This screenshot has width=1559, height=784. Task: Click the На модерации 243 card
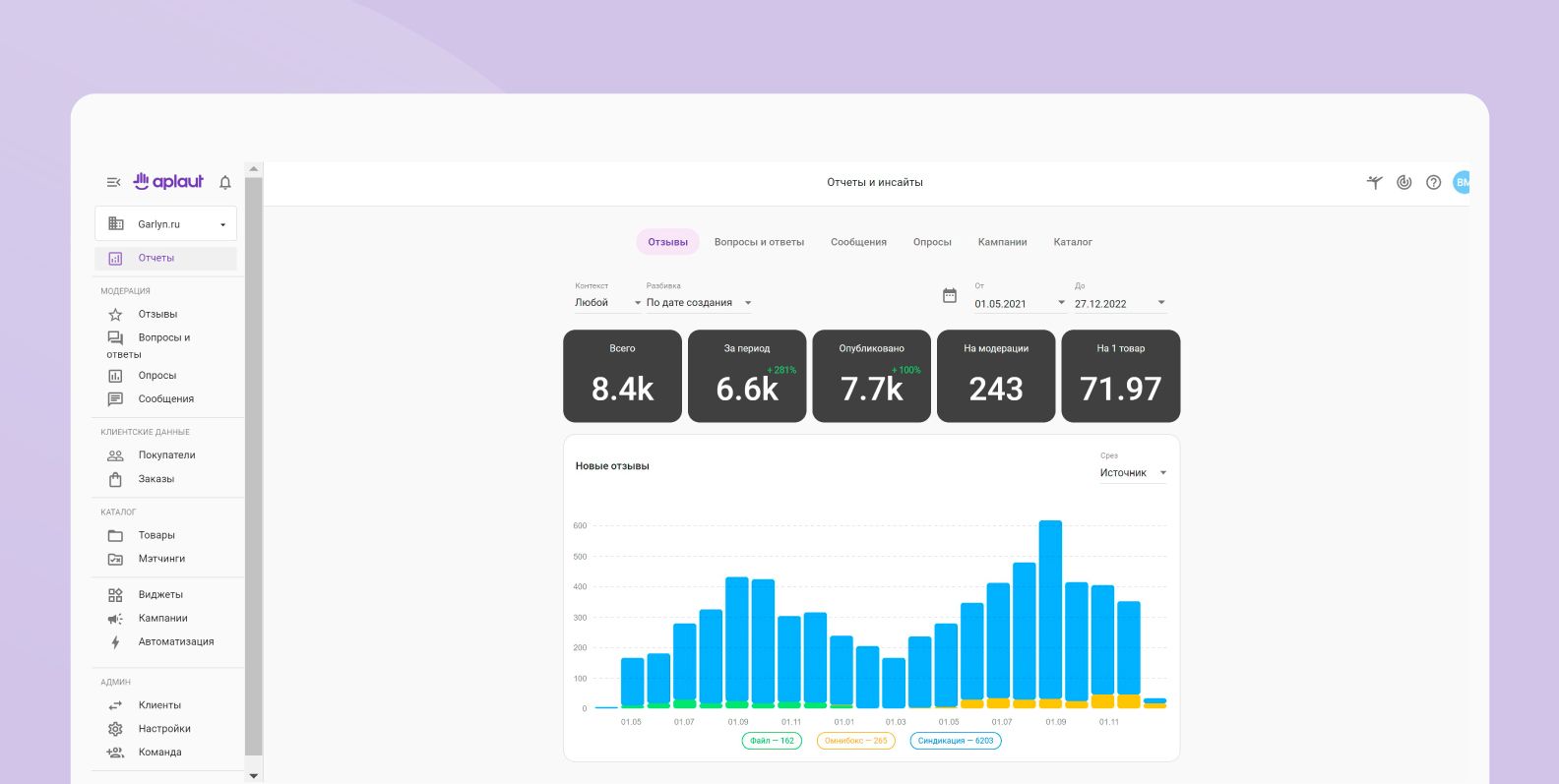pyautogui.click(x=996, y=376)
